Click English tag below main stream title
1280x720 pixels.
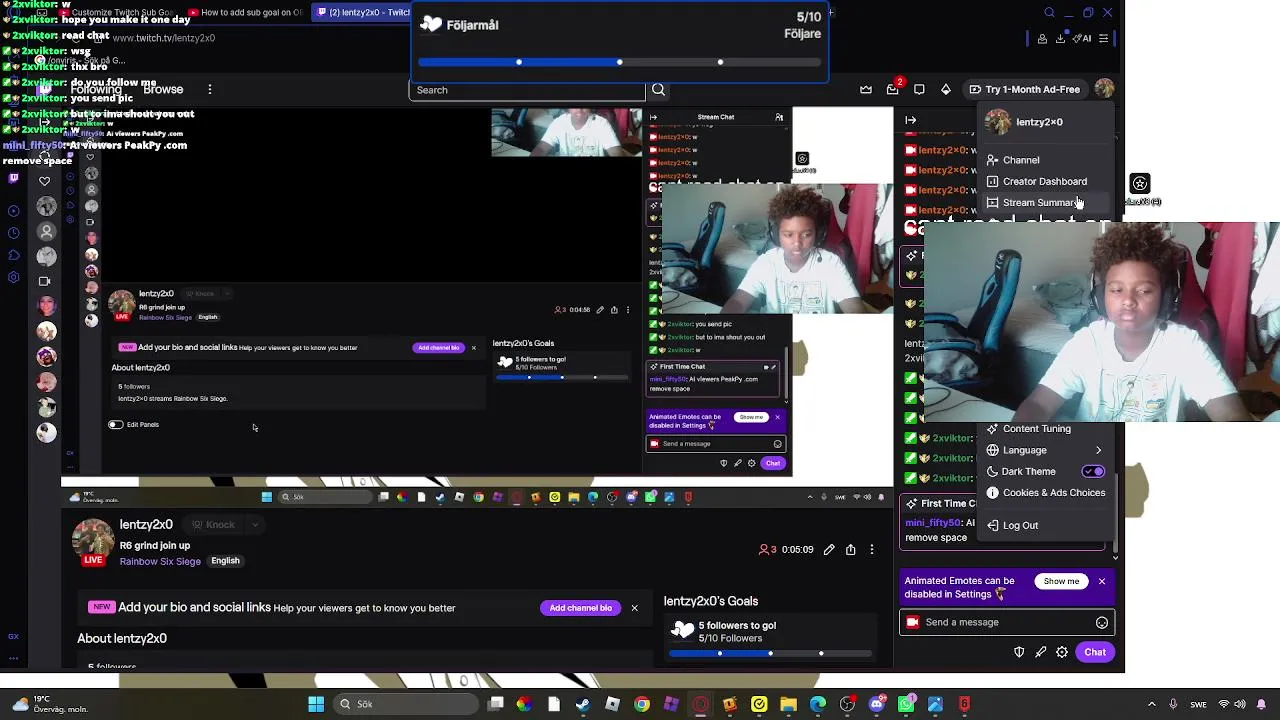tap(225, 562)
